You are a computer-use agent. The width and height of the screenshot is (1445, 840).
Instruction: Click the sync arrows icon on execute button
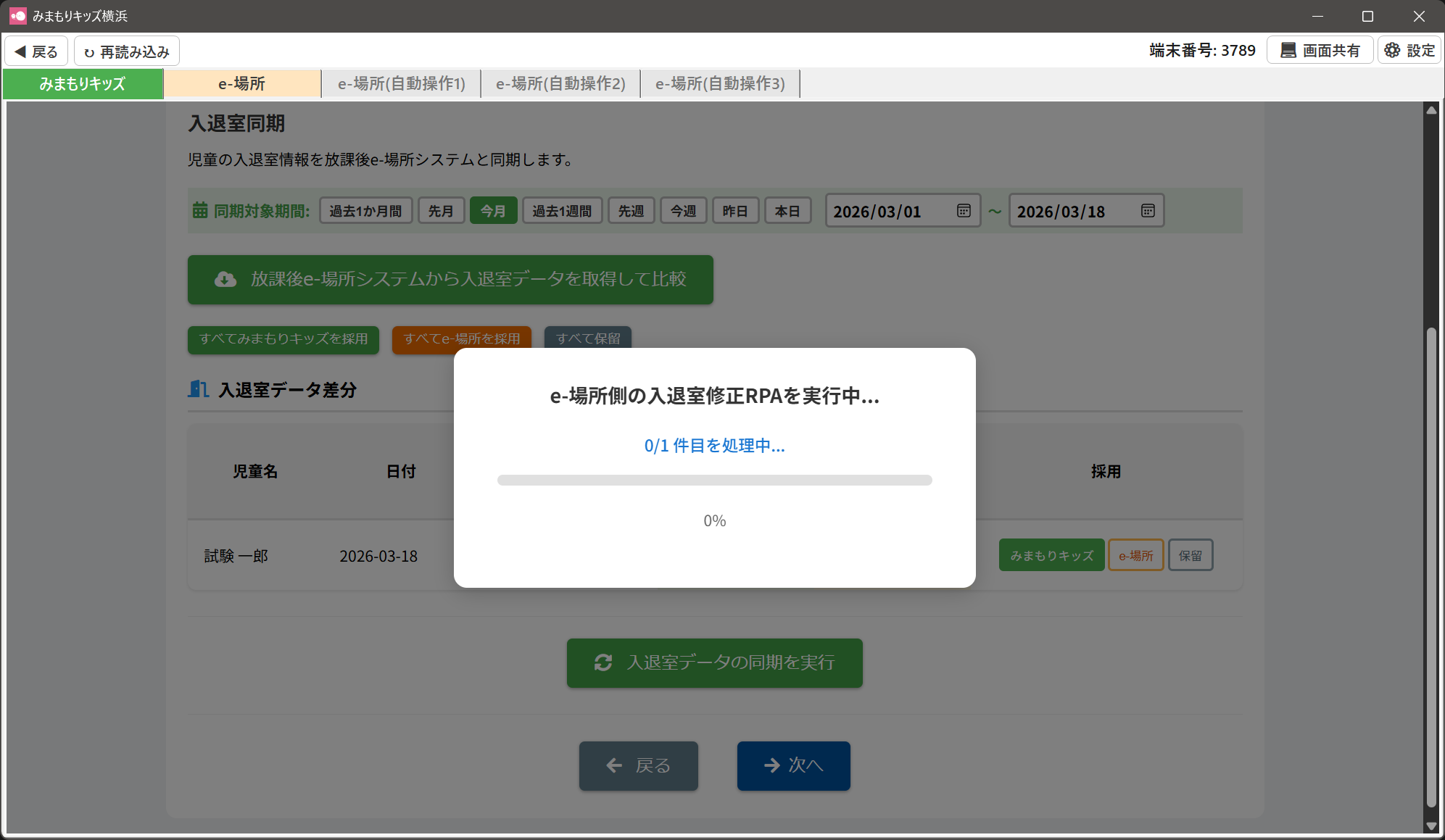603,663
